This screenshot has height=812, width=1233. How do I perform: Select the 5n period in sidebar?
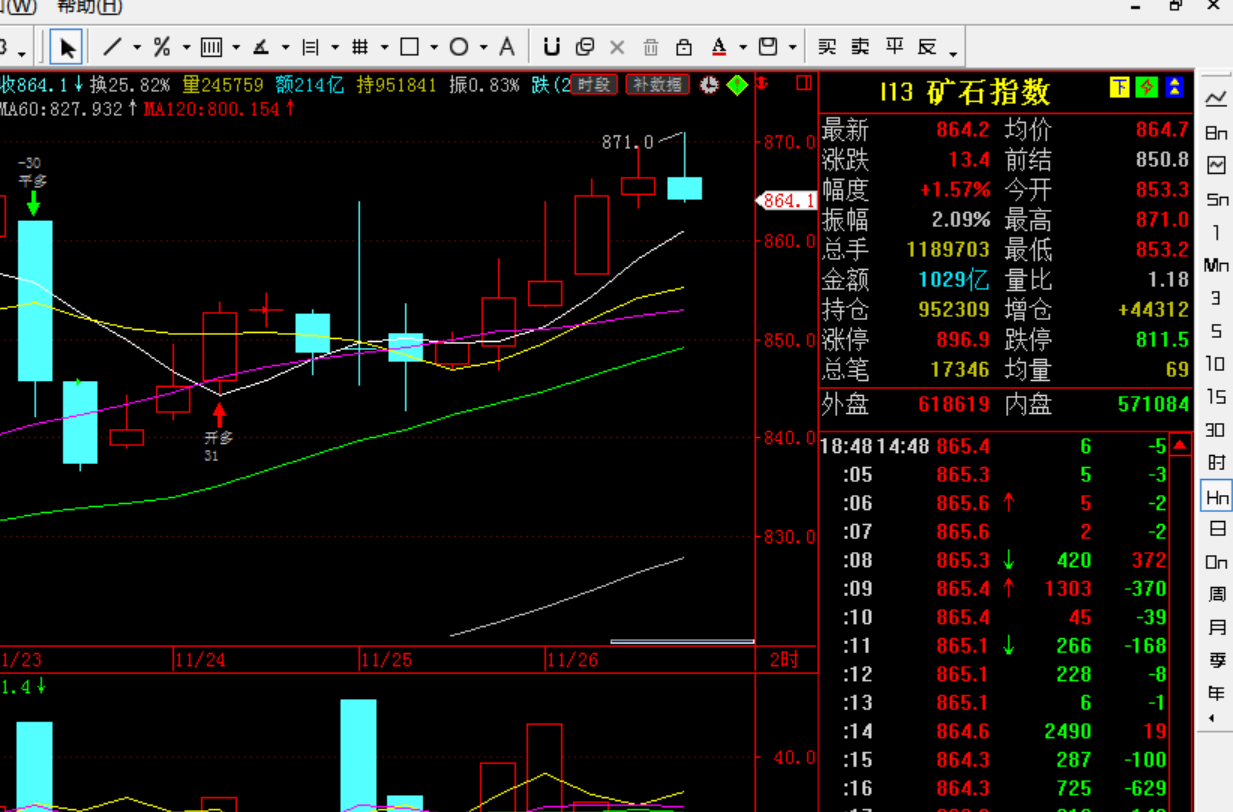1216,199
